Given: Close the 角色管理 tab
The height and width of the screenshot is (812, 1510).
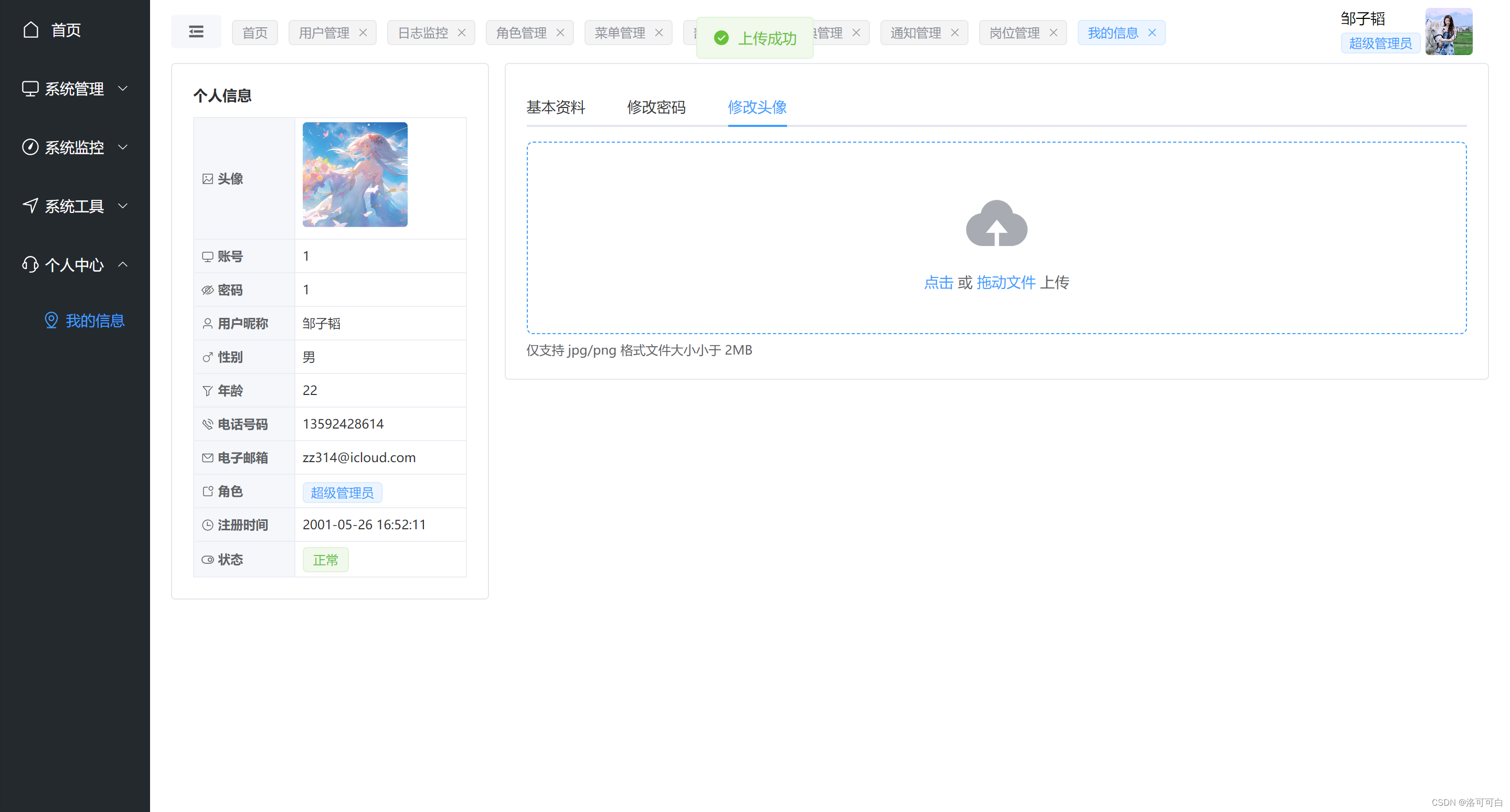Looking at the screenshot, I should 560,33.
